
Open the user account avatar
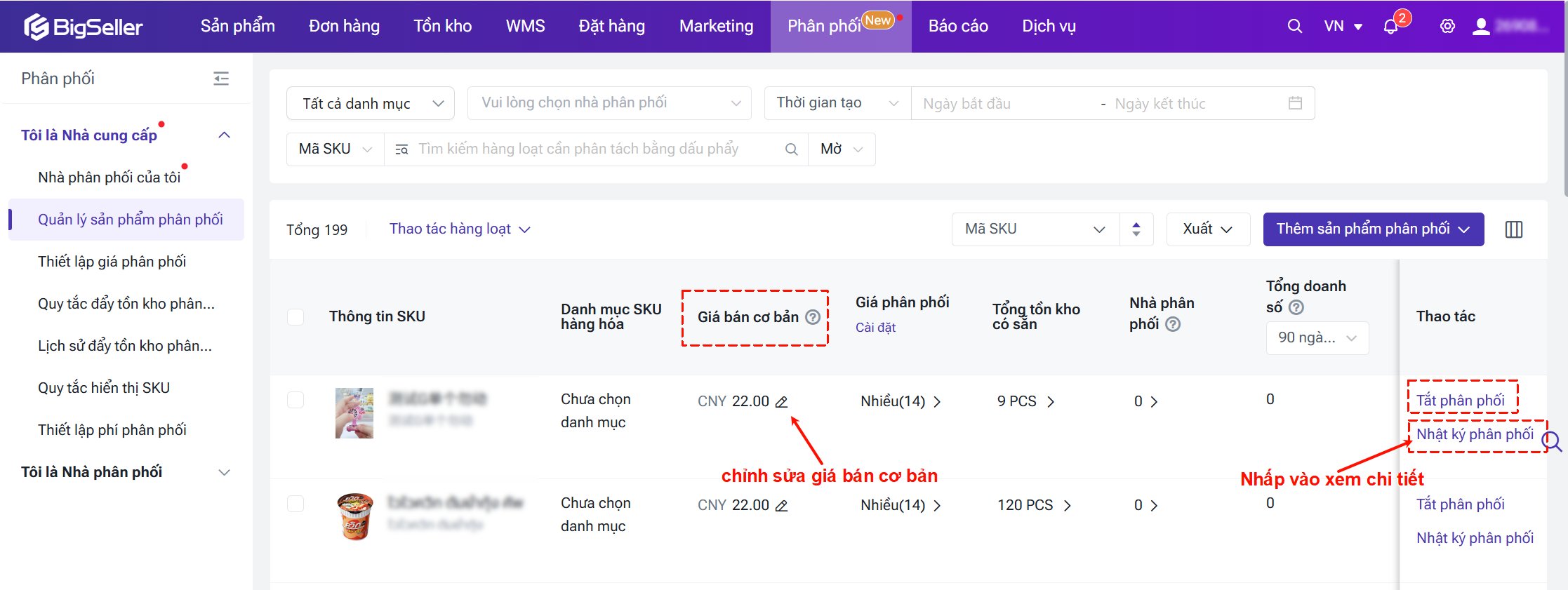pos(1481,27)
